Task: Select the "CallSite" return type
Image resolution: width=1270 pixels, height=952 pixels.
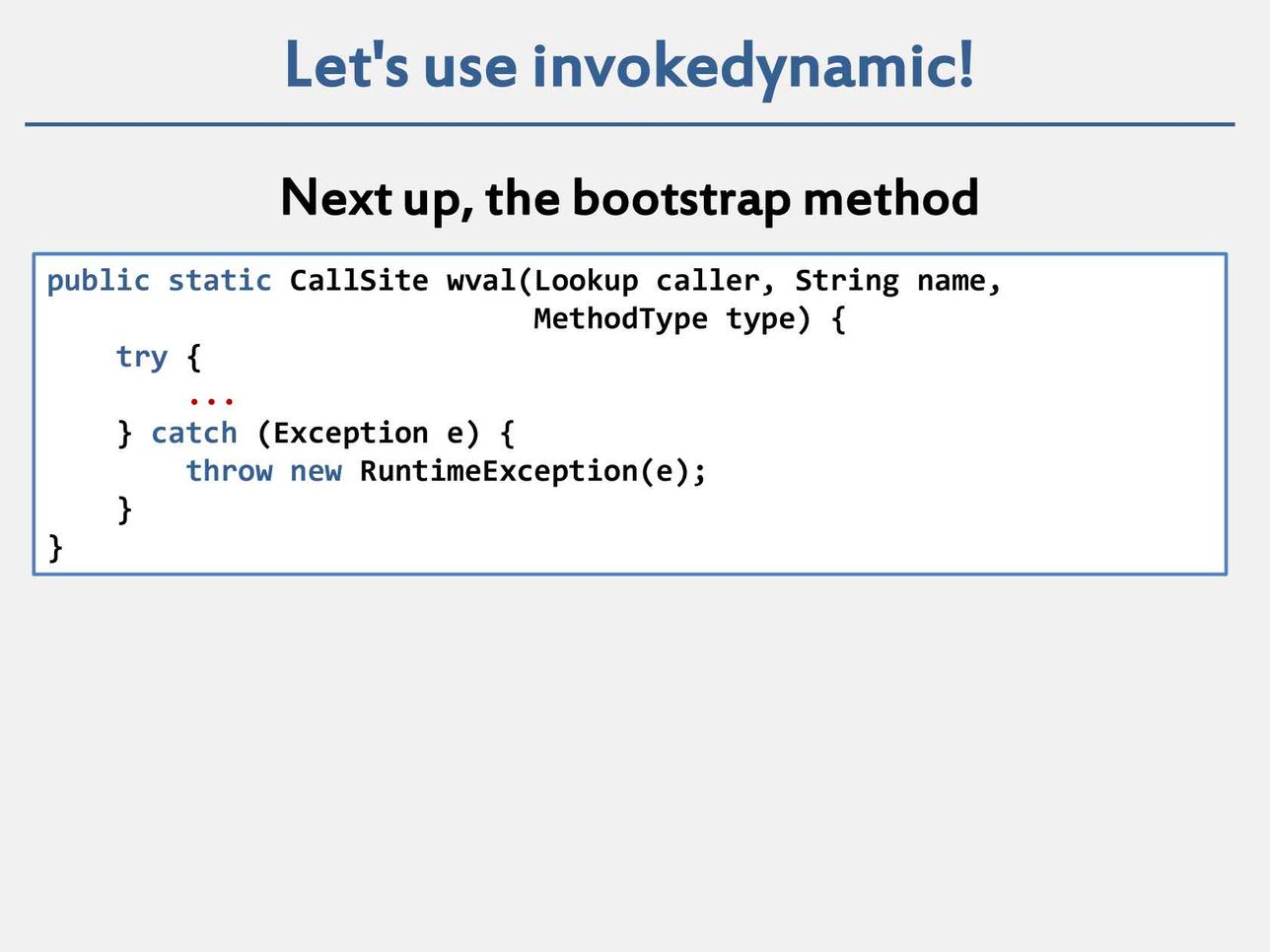Action: [359, 281]
